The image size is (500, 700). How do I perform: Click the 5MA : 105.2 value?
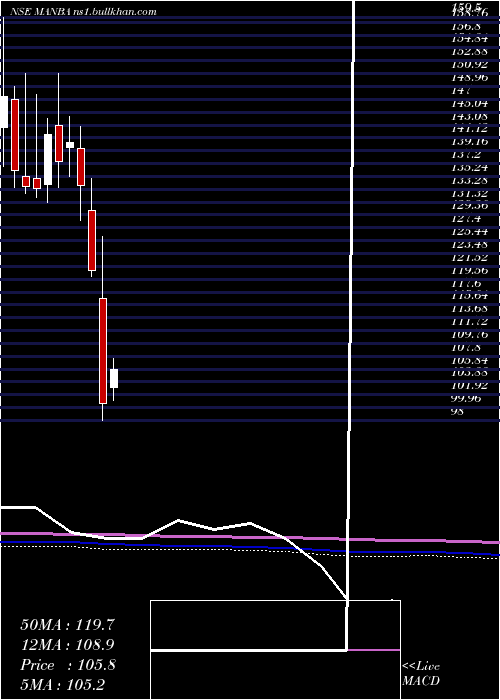pyautogui.click(x=62, y=684)
